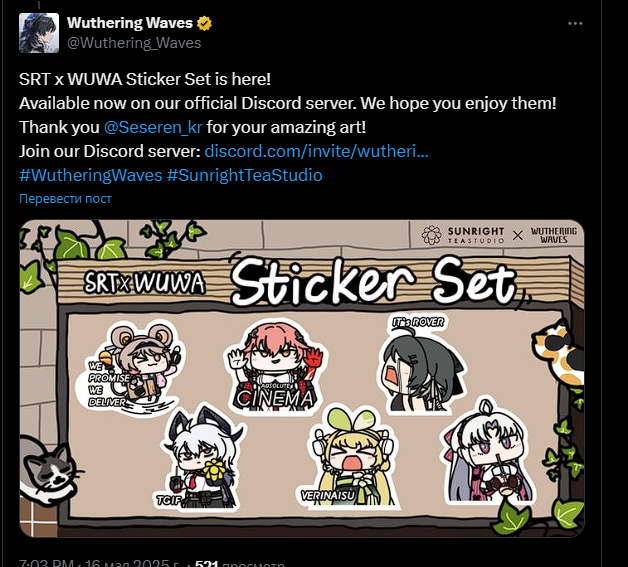The width and height of the screenshot is (628, 567).
Task: Click the Wuthering Waves logo in image
Action: click(554, 235)
